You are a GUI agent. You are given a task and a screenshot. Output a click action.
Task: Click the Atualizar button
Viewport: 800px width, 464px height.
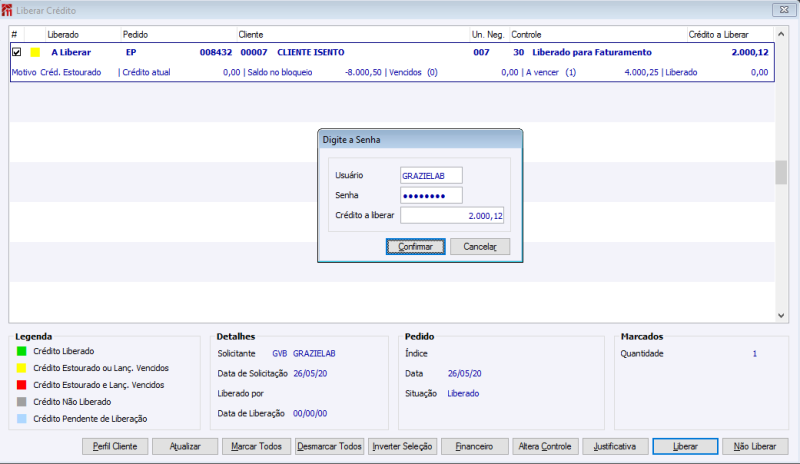tap(185, 446)
